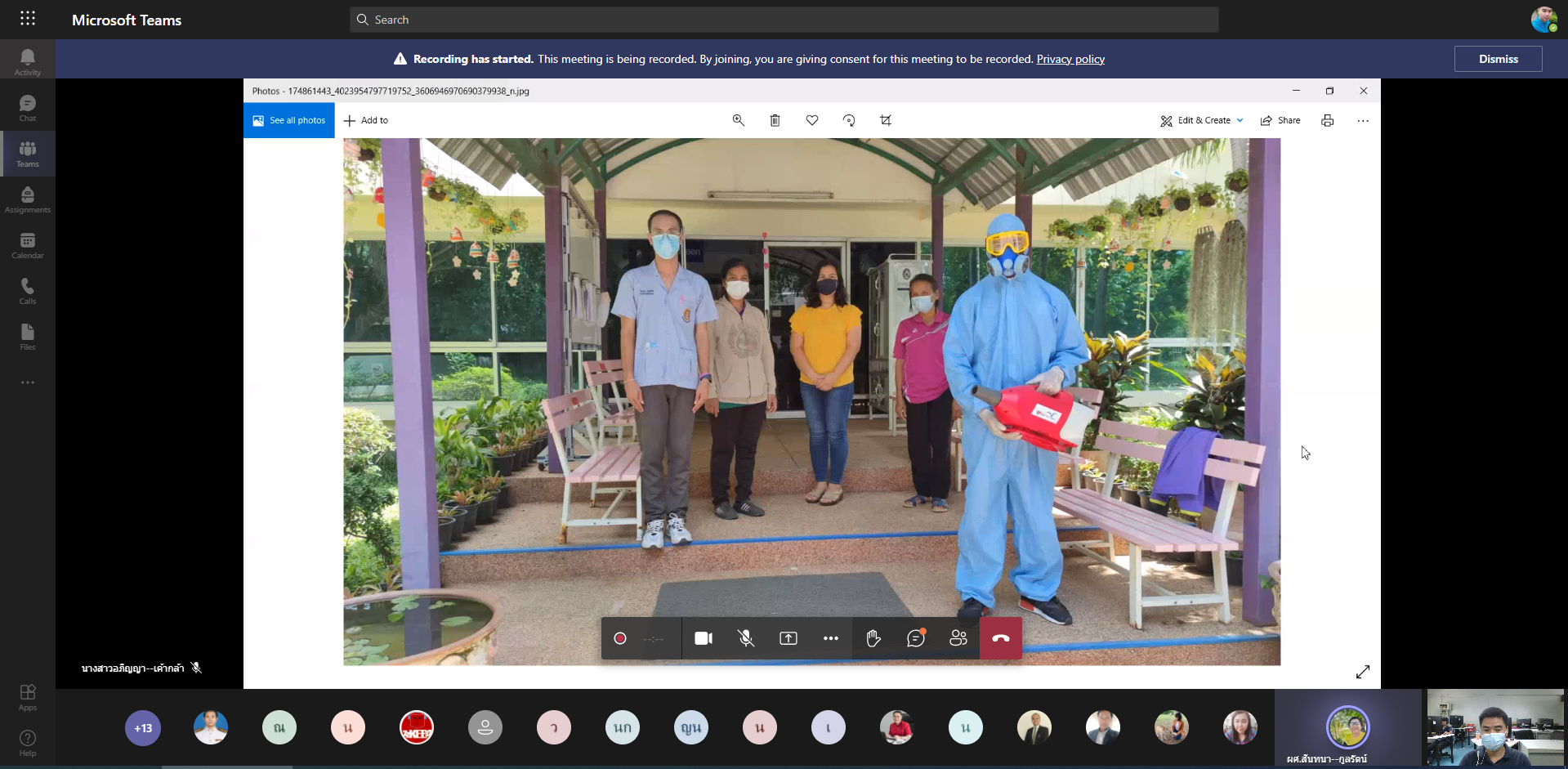Raise your hand in the meeting
The height and width of the screenshot is (769, 1568).
873,638
